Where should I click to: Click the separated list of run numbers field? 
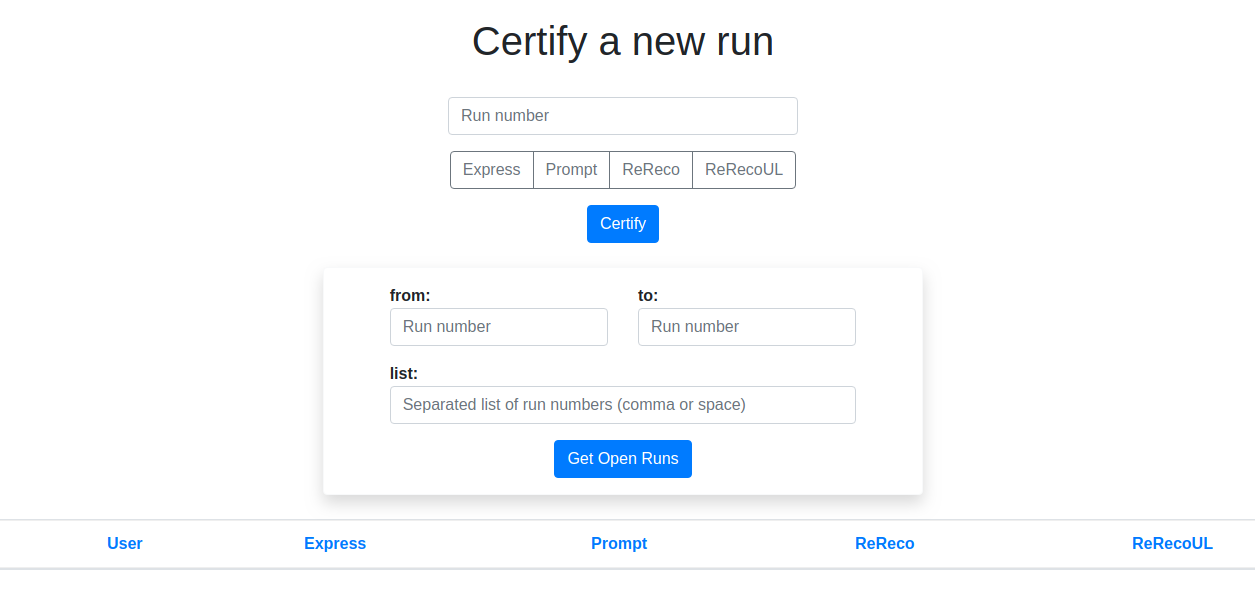[x=623, y=405]
